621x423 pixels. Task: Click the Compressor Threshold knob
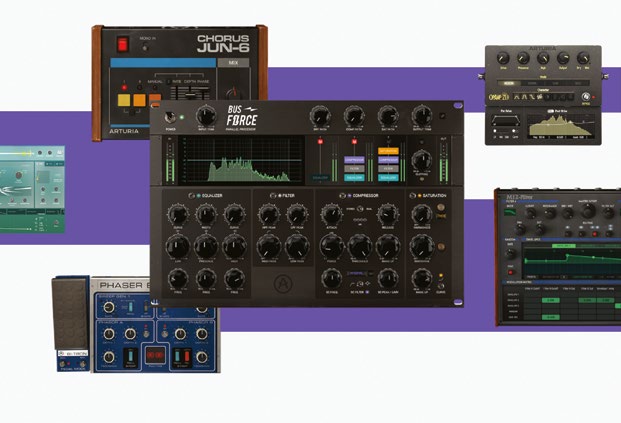360,247
